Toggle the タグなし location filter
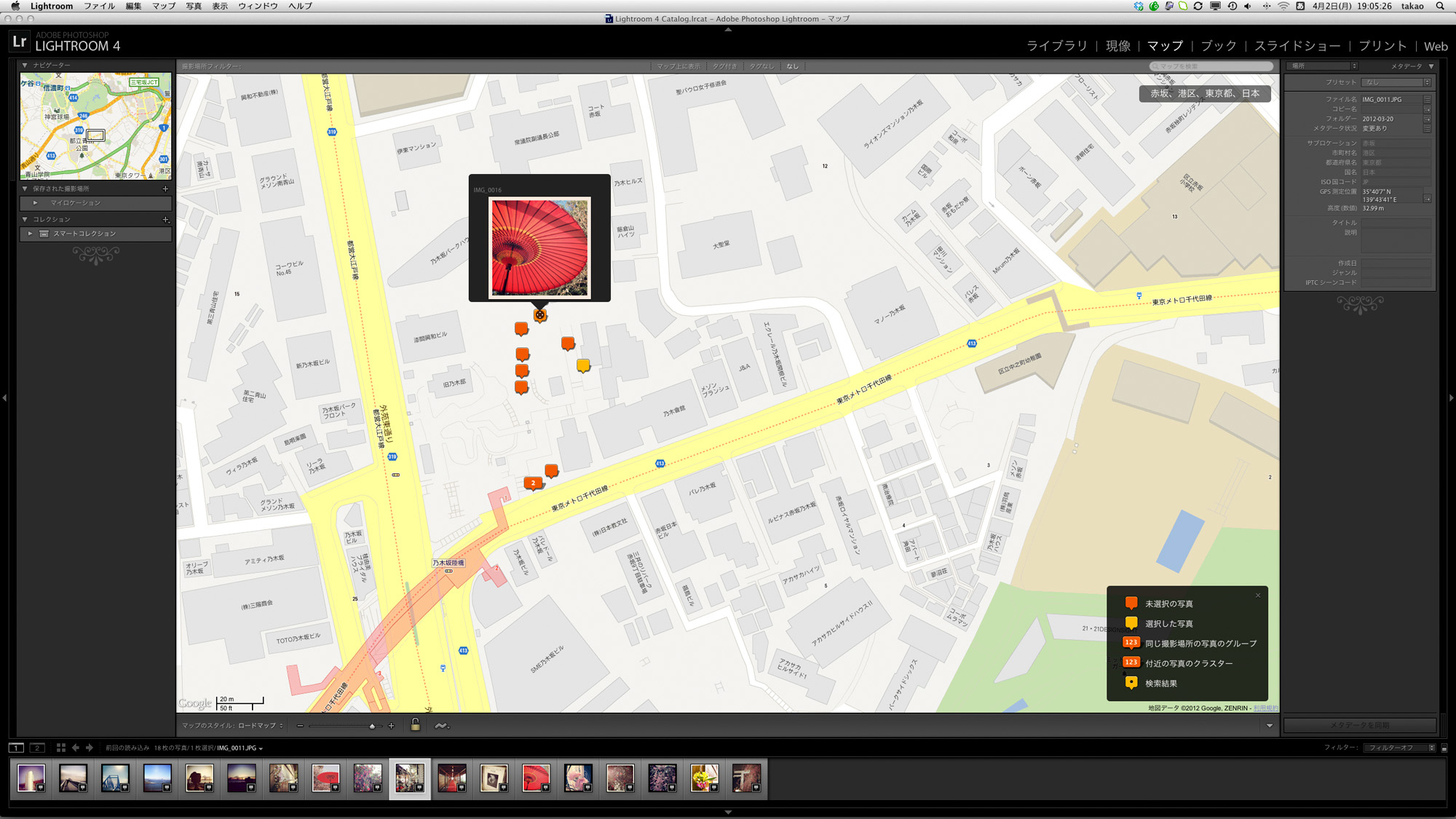The height and width of the screenshot is (819, 1456). tap(761, 66)
